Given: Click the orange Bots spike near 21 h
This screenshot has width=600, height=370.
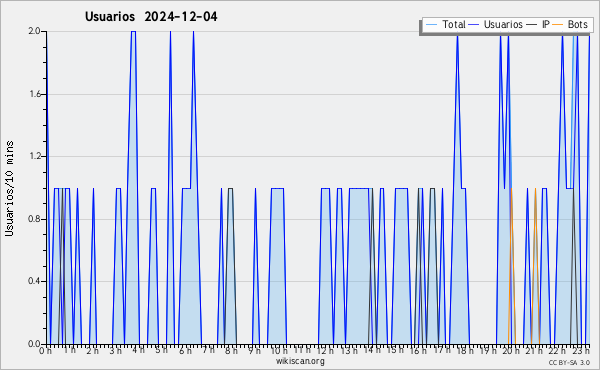Looking at the screenshot, I should pos(535,266).
